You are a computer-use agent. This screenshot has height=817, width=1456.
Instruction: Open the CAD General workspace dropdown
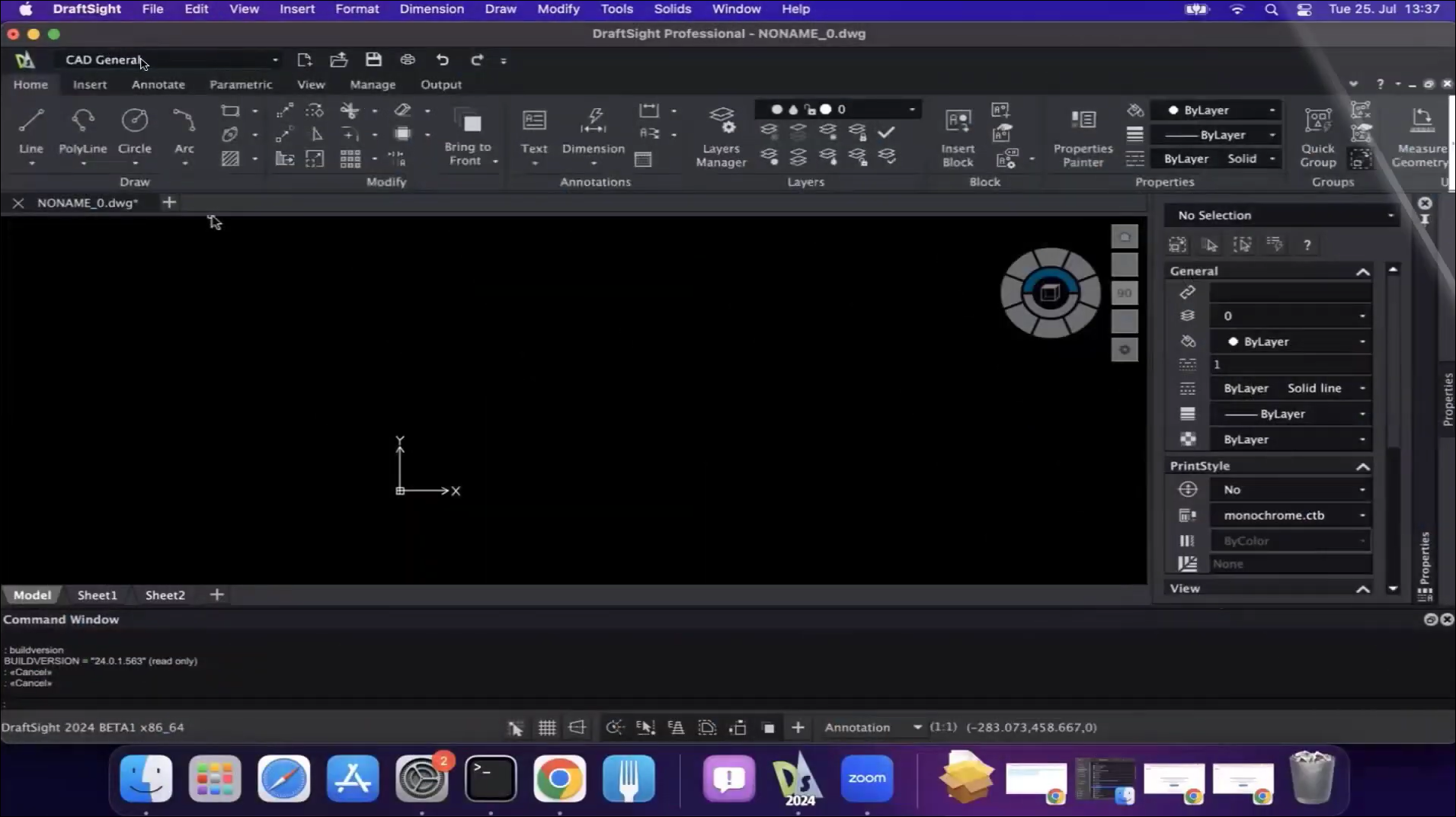coord(274,59)
